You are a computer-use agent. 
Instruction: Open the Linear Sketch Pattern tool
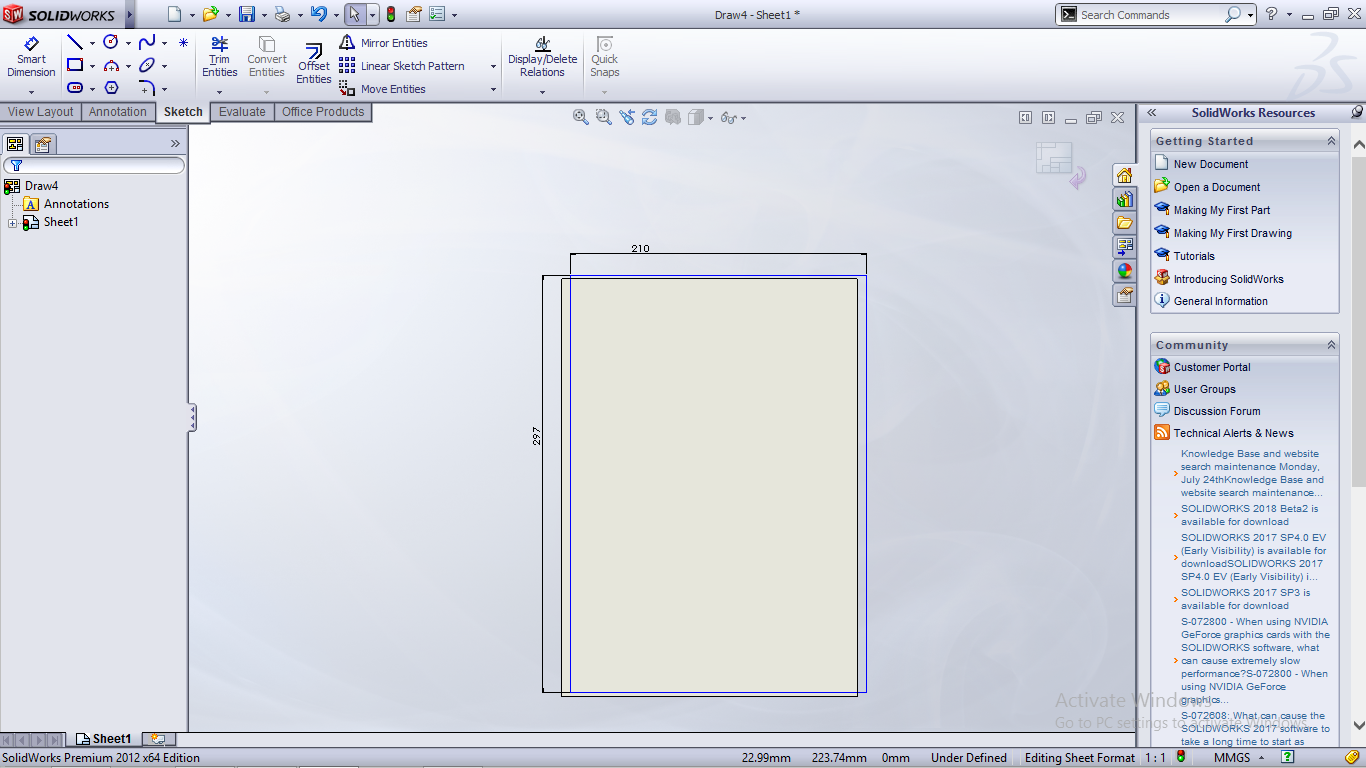coord(407,66)
